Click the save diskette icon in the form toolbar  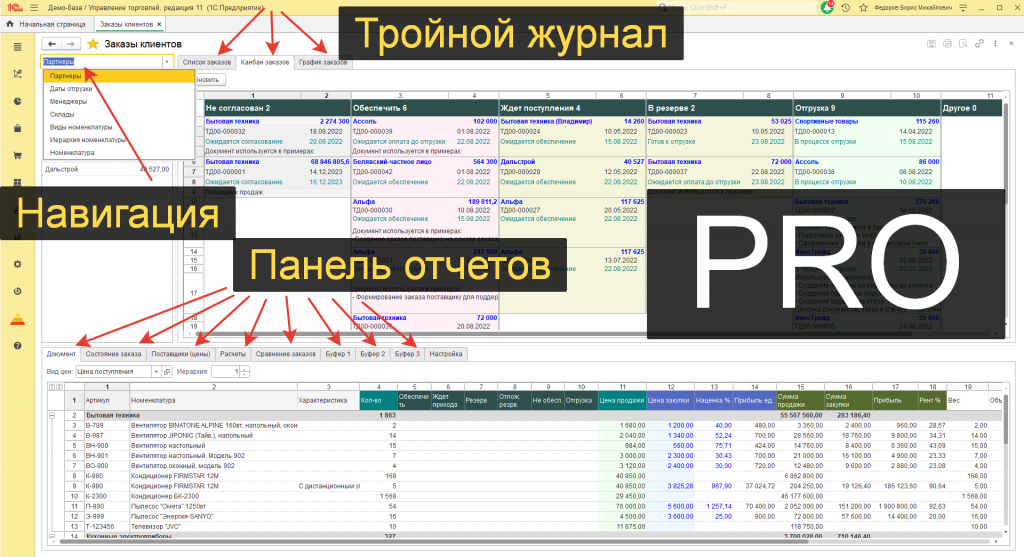coord(931,44)
